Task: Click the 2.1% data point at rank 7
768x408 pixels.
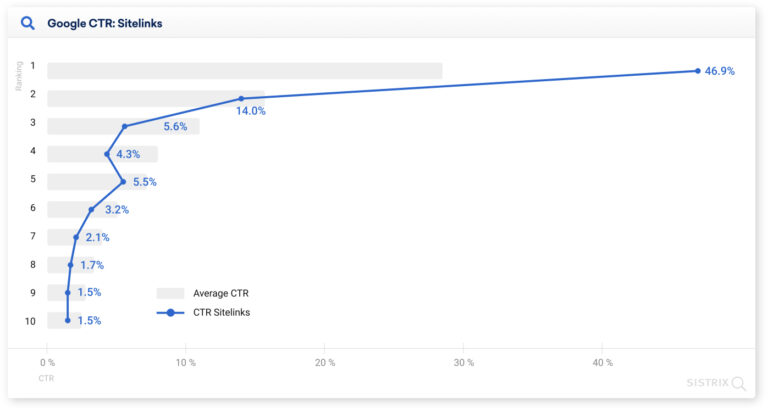Action: [x=76, y=237]
